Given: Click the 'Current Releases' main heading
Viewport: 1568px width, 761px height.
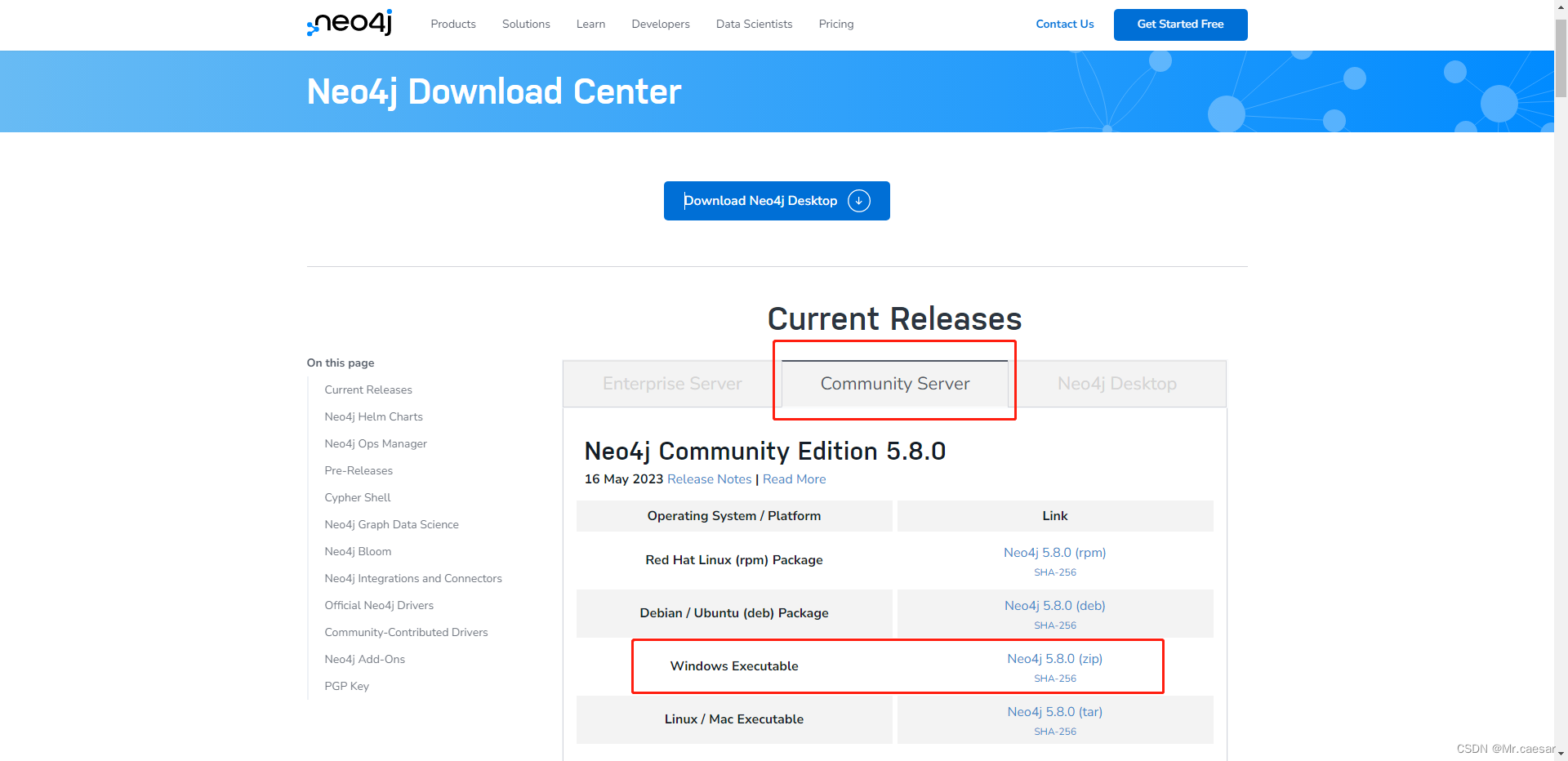Looking at the screenshot, I should (894, 318).
